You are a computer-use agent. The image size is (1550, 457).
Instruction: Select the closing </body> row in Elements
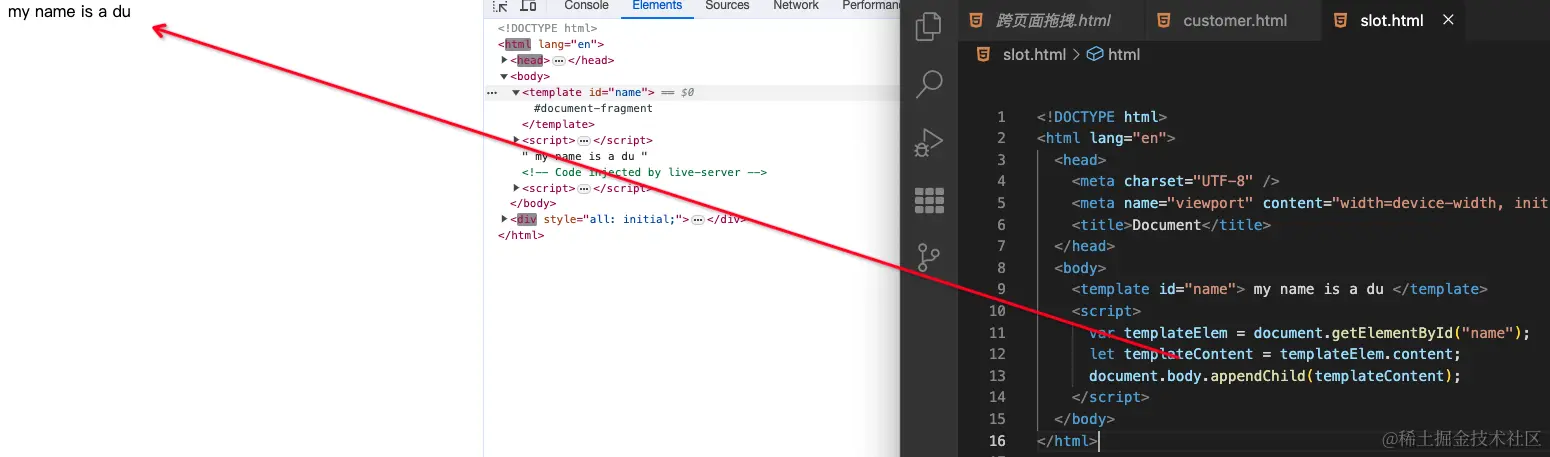tap(533, 203)
